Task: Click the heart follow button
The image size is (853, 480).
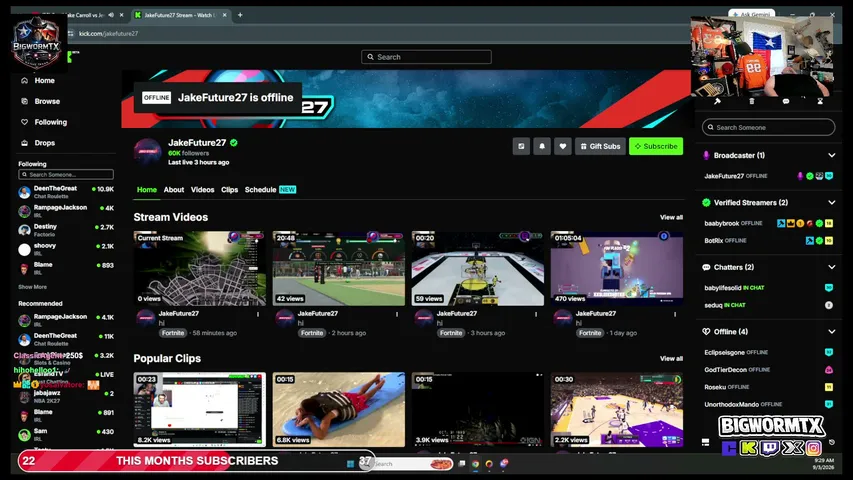Action: tap(563, 146)
